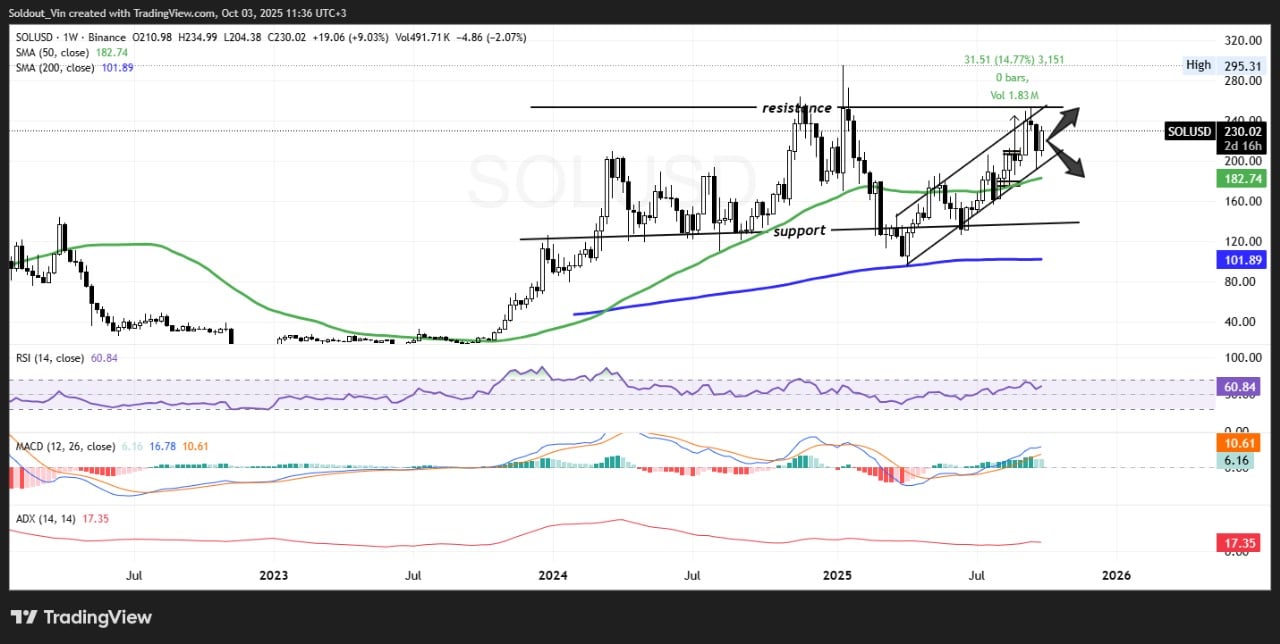Select the green 182.74 SMA price tag
The width and height of the screenshot is (1280, 644).
(x=1240, y=178)
